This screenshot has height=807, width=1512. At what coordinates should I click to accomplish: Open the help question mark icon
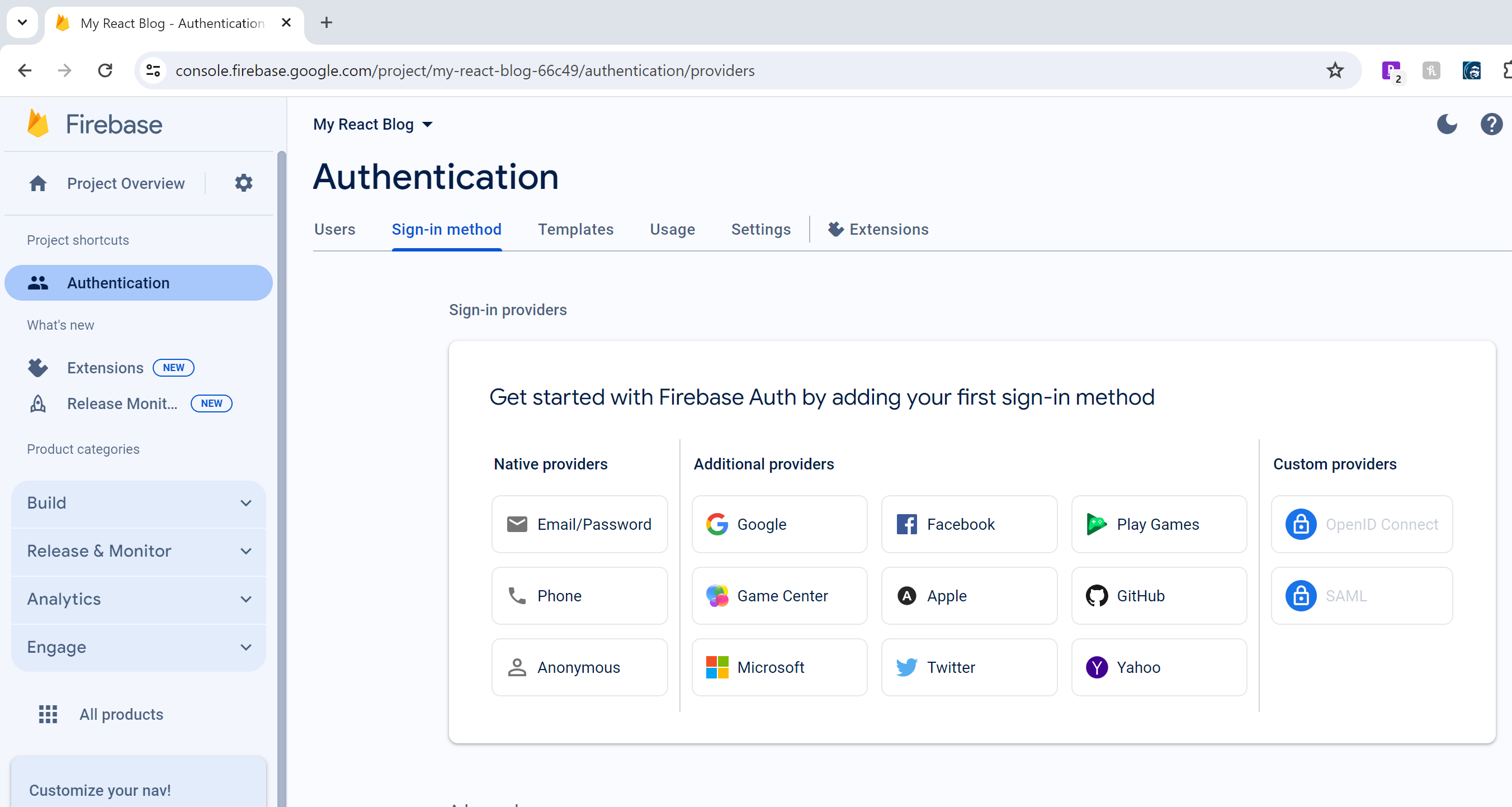tap(1491, 124)
